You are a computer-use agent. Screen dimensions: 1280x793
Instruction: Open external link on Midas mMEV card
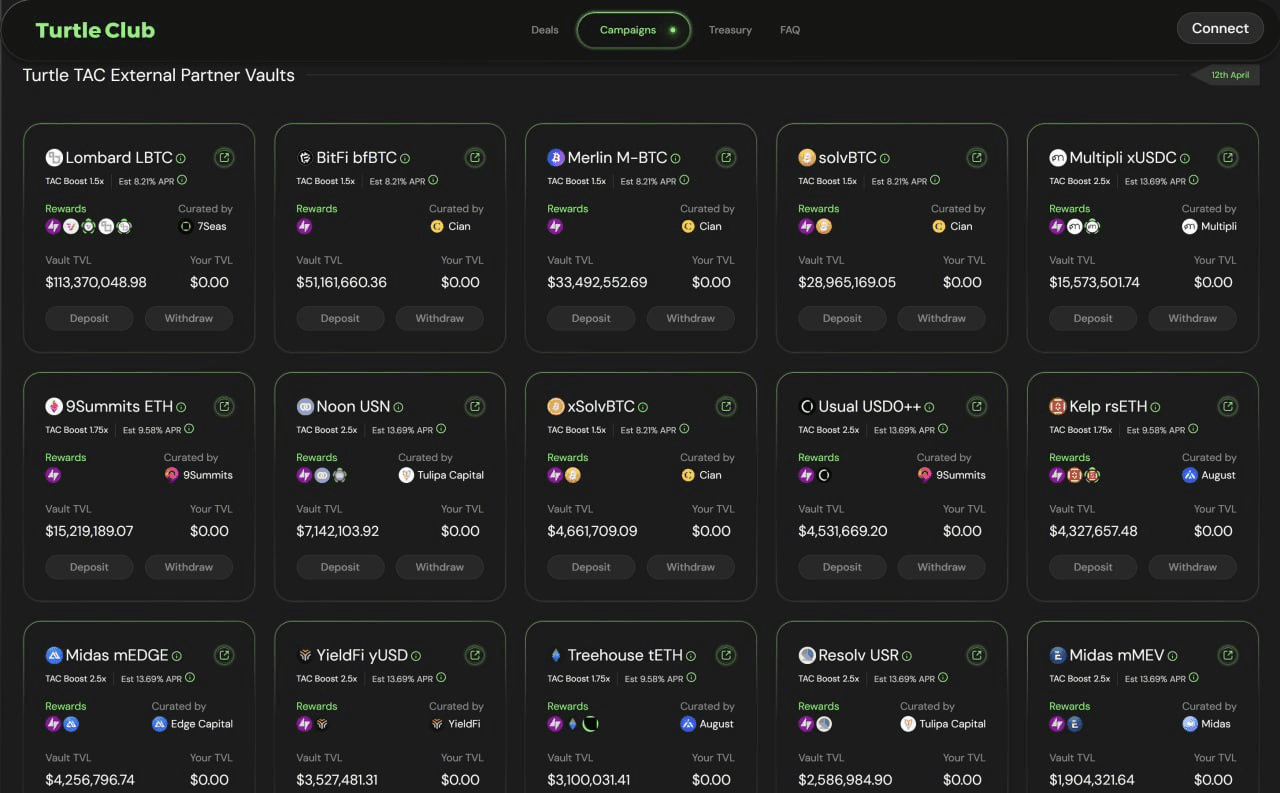pyautogui.click(x=1228, y=656)
